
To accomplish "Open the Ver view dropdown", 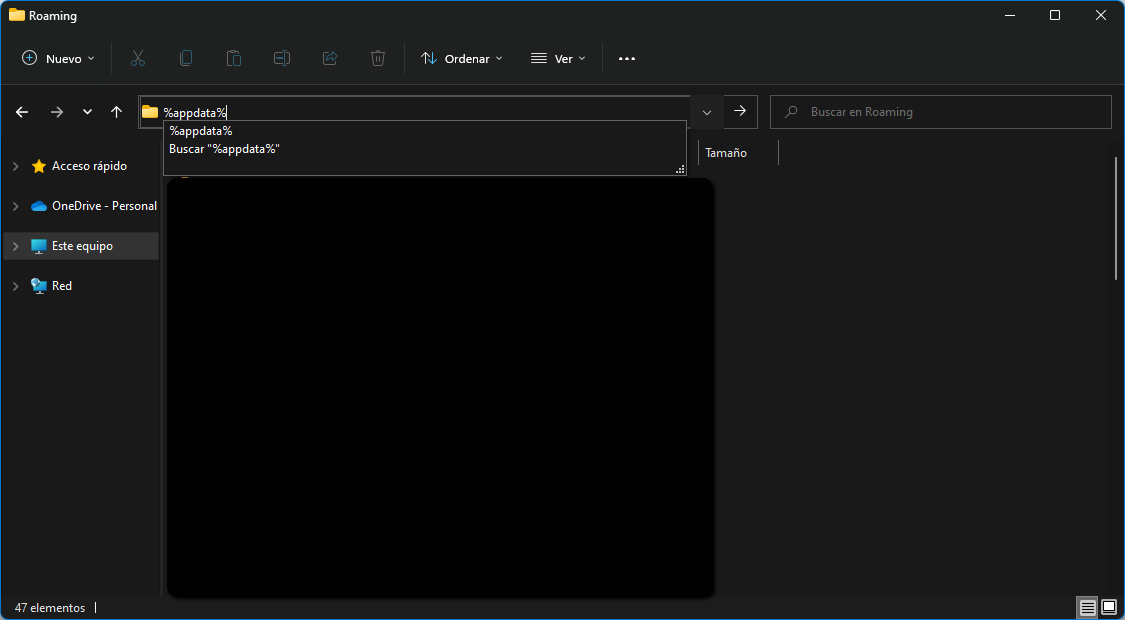I will click(x=558, y=59).
